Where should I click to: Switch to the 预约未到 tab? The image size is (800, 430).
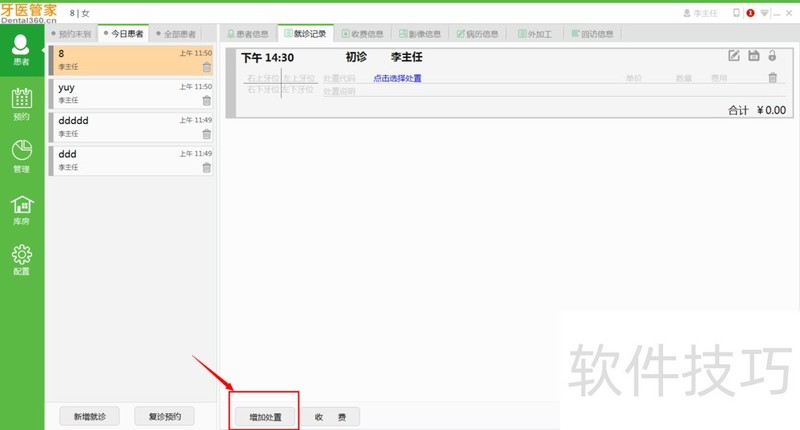click(71, 34)
